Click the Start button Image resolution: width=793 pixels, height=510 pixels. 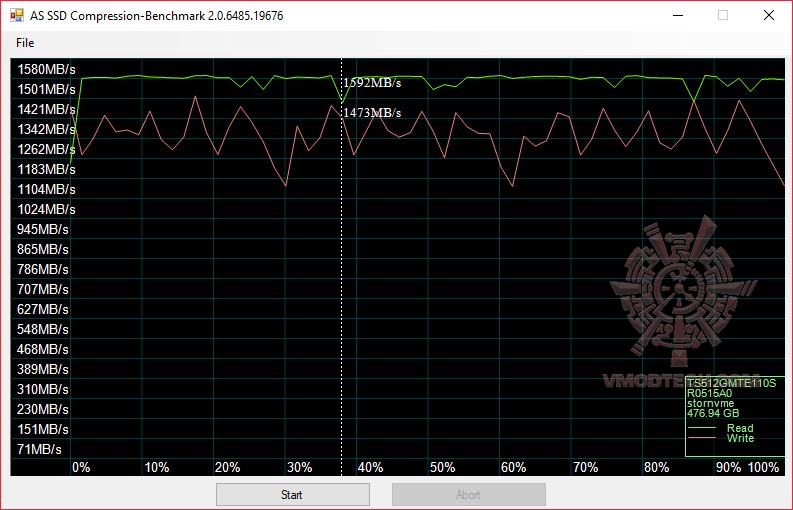(x=293, y=494)
